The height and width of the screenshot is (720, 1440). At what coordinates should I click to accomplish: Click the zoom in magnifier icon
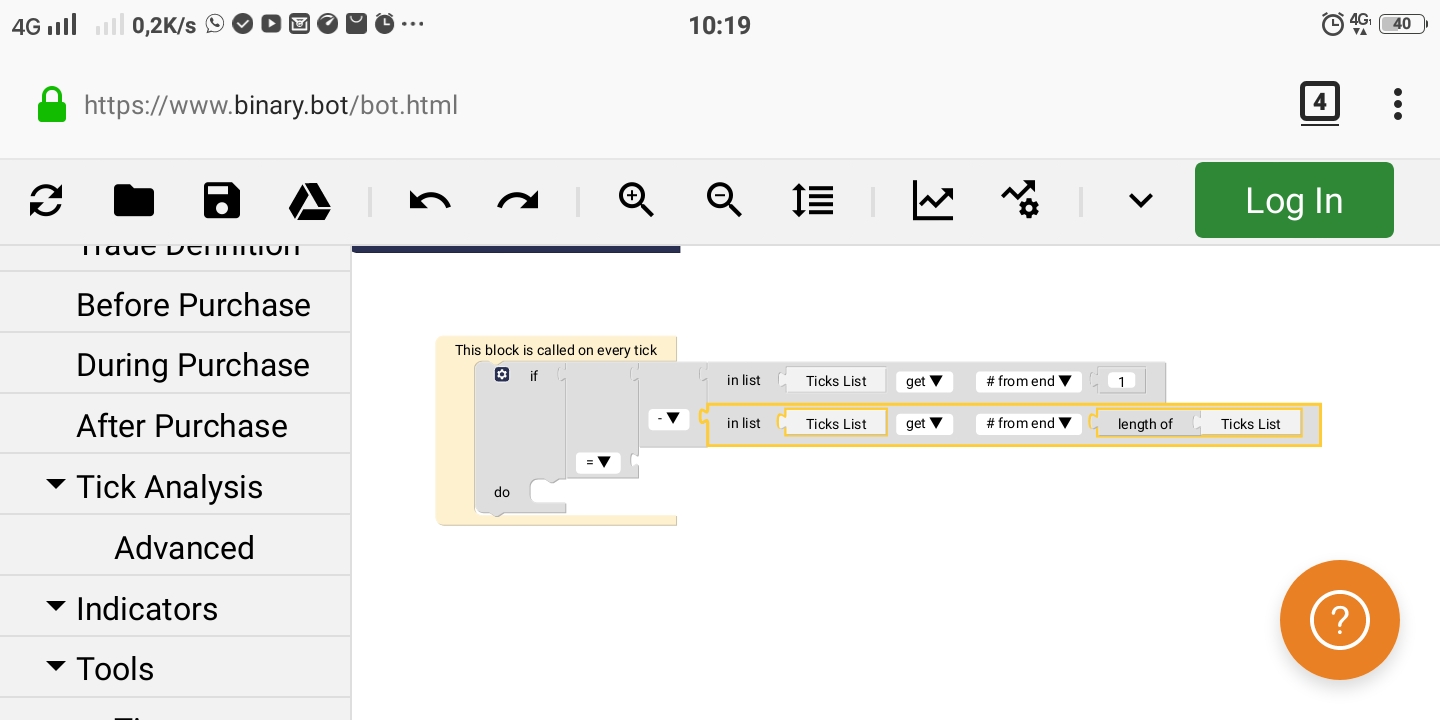point(636,201)
